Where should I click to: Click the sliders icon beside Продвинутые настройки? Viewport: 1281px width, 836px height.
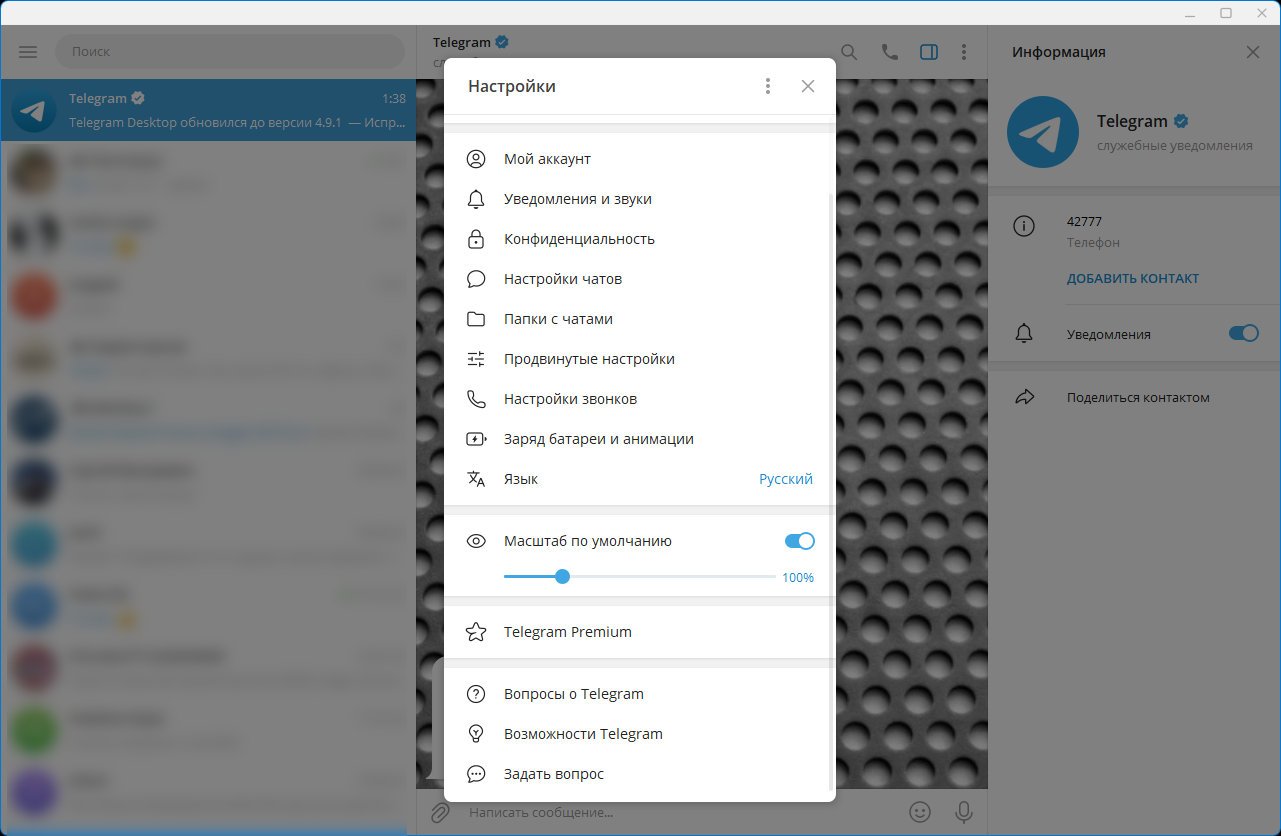coord(476,359)
